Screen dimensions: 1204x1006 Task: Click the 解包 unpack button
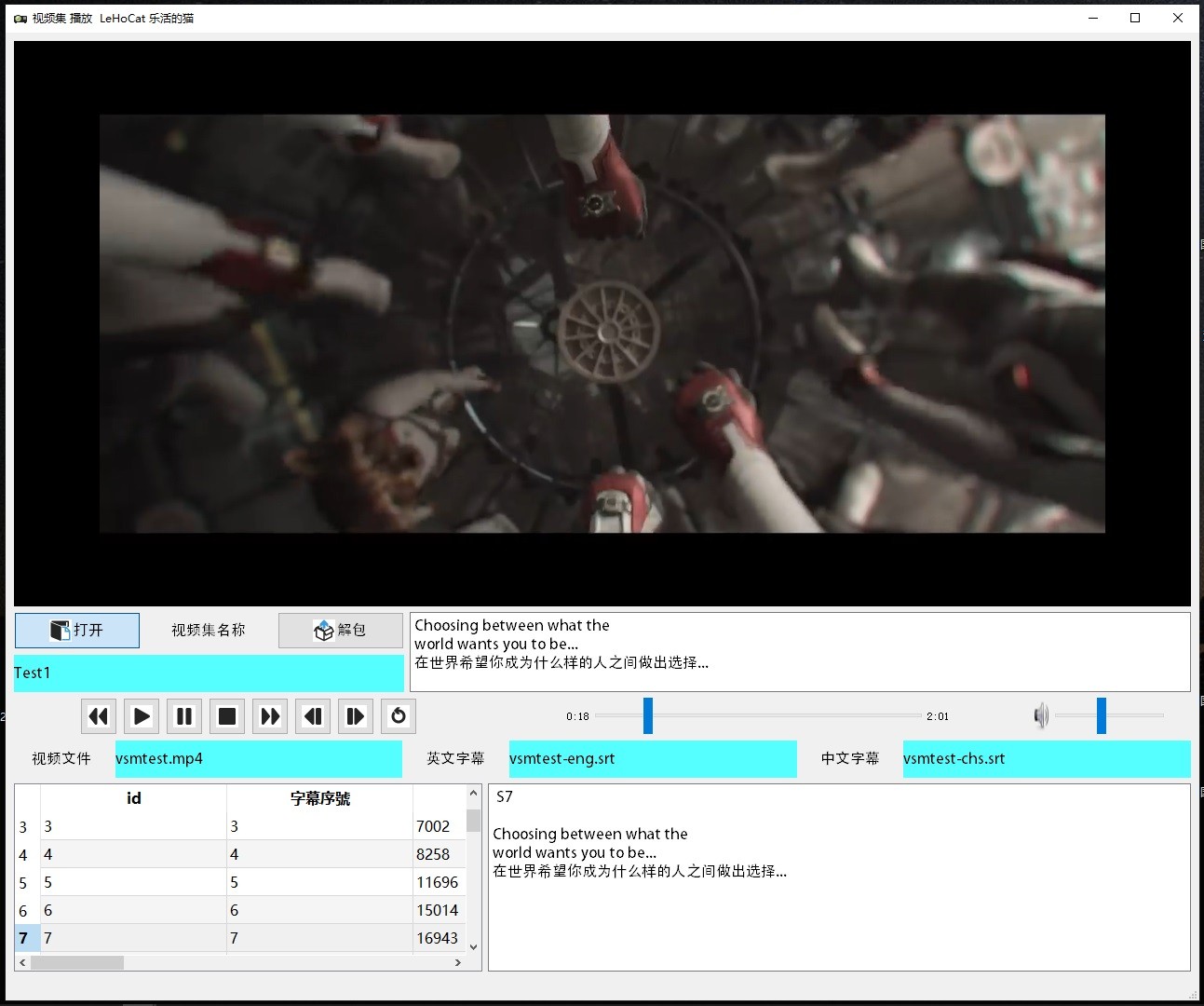pyautogui.click(x=341, y=631)
